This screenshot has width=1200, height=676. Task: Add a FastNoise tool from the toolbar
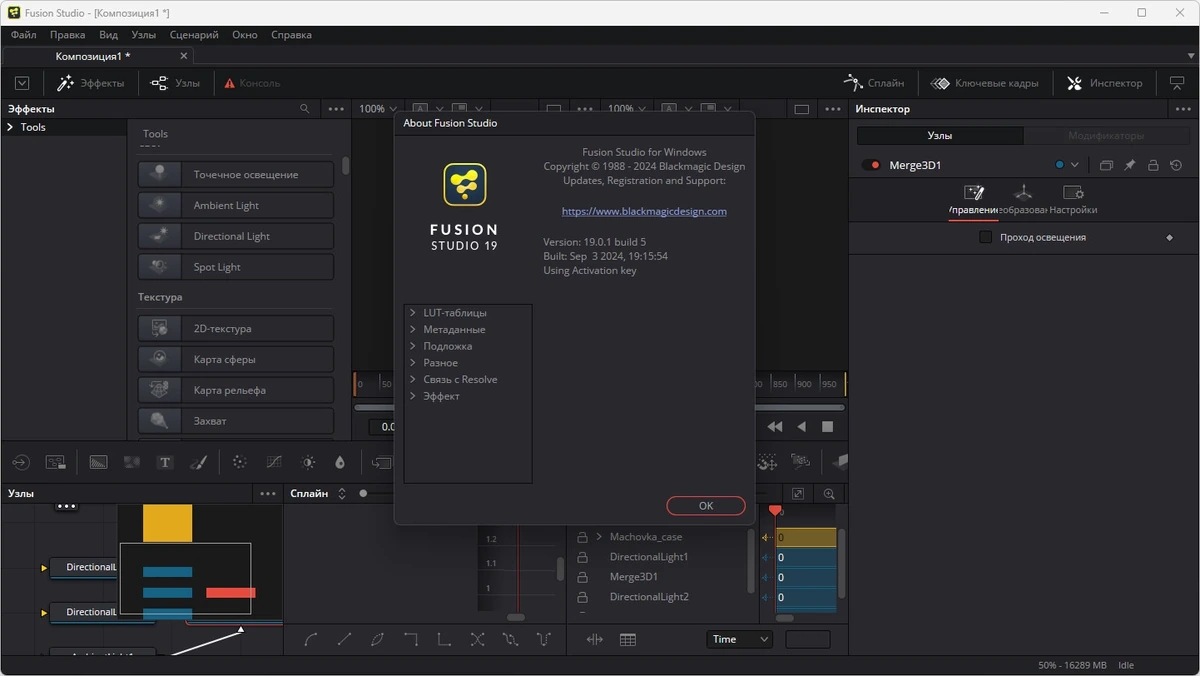[131, 462]
